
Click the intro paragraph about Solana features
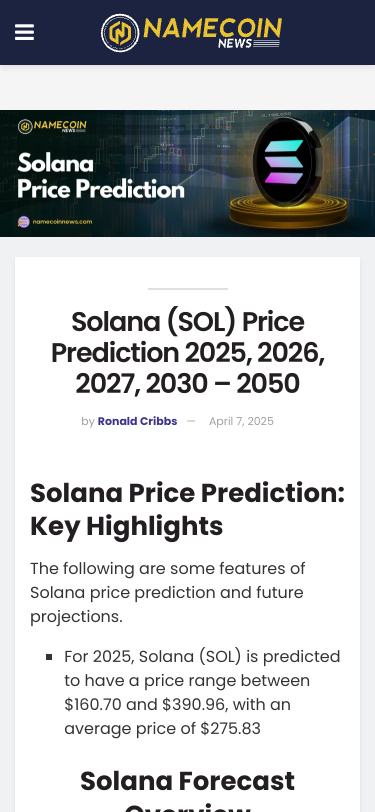coord(168,592)
